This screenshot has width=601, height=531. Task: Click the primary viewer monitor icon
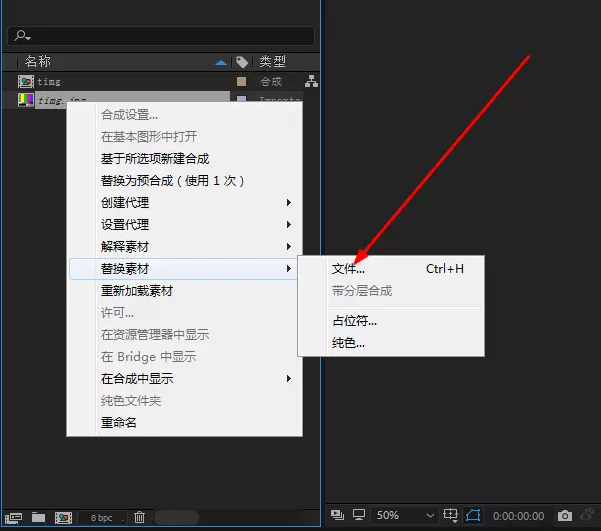359,515
